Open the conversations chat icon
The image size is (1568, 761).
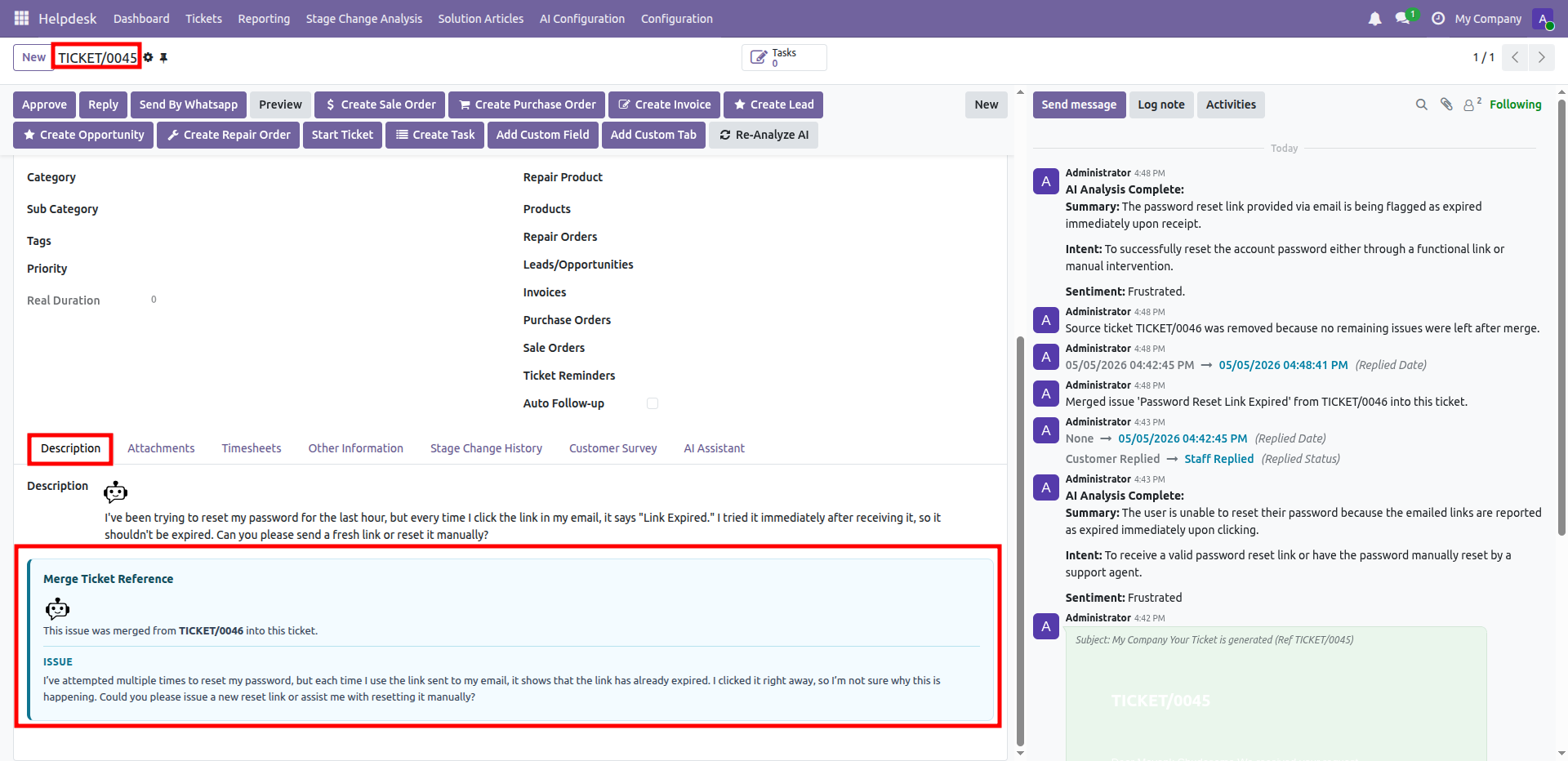point(1404,18)
